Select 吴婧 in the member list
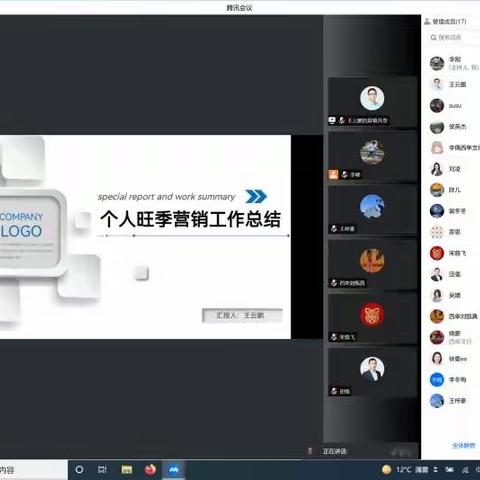 click(x=454, y=295)
